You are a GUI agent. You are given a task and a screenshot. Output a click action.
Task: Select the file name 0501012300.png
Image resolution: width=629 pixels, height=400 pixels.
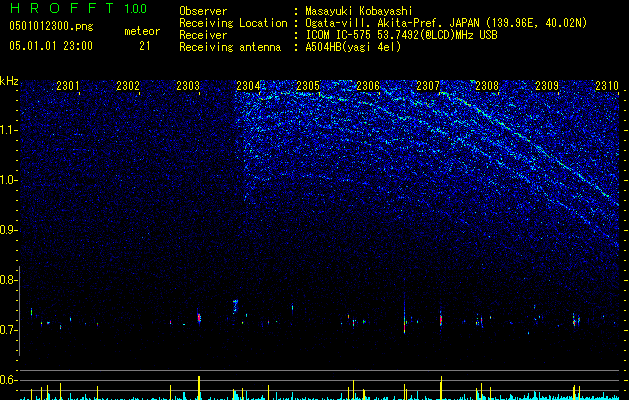coord(51,26)
